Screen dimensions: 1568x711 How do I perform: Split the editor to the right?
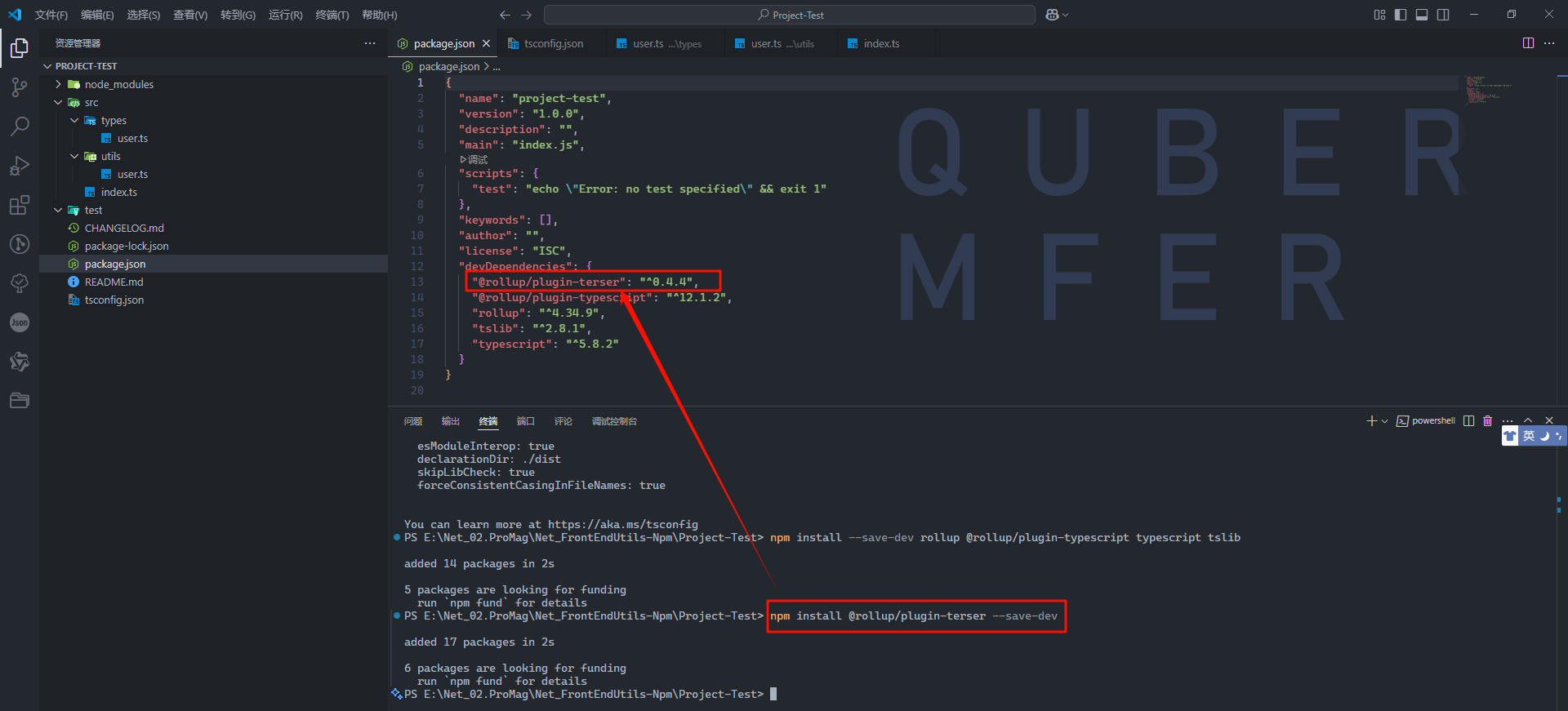coord(1528,43)
